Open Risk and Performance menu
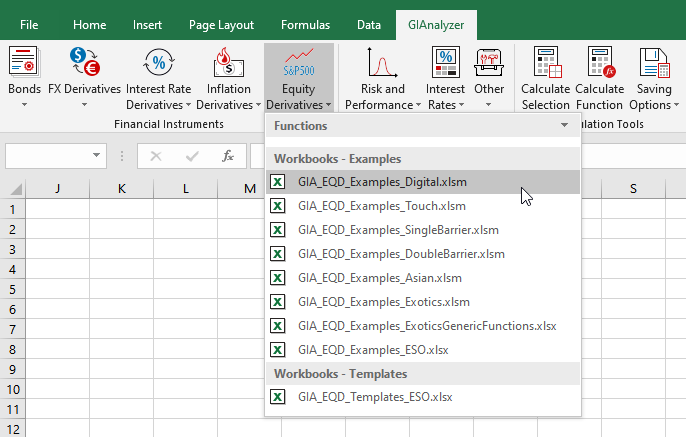686x437 pixels. (383, 77)
